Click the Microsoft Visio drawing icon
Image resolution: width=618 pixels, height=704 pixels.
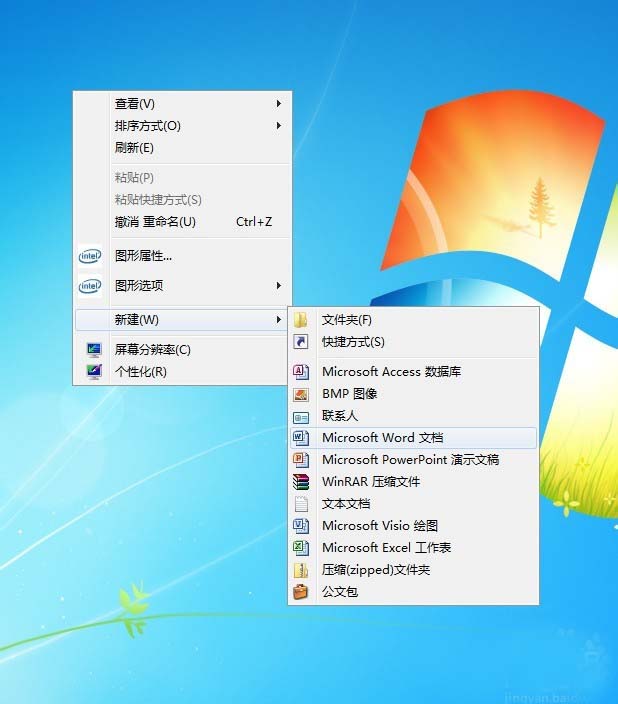coord(301,526)
